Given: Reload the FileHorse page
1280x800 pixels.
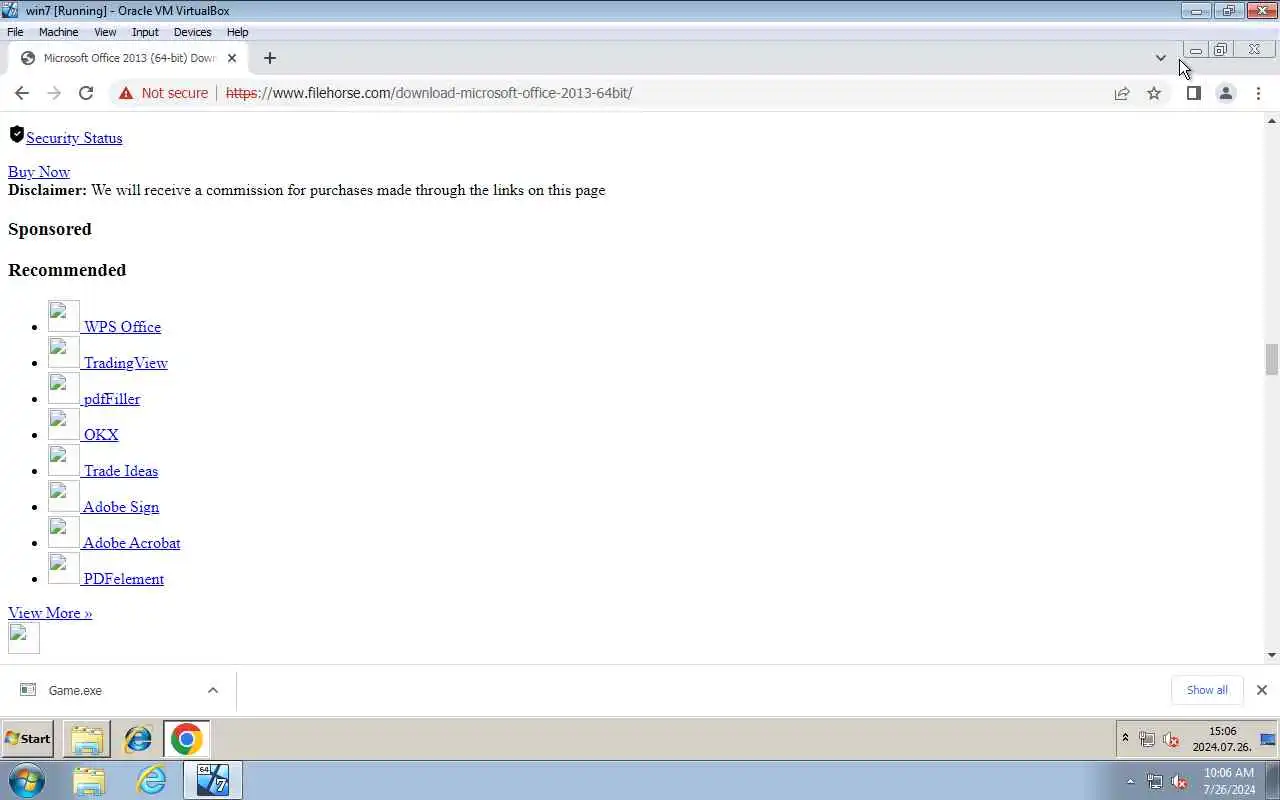Looking at the screenshot, I should (86, 93).
